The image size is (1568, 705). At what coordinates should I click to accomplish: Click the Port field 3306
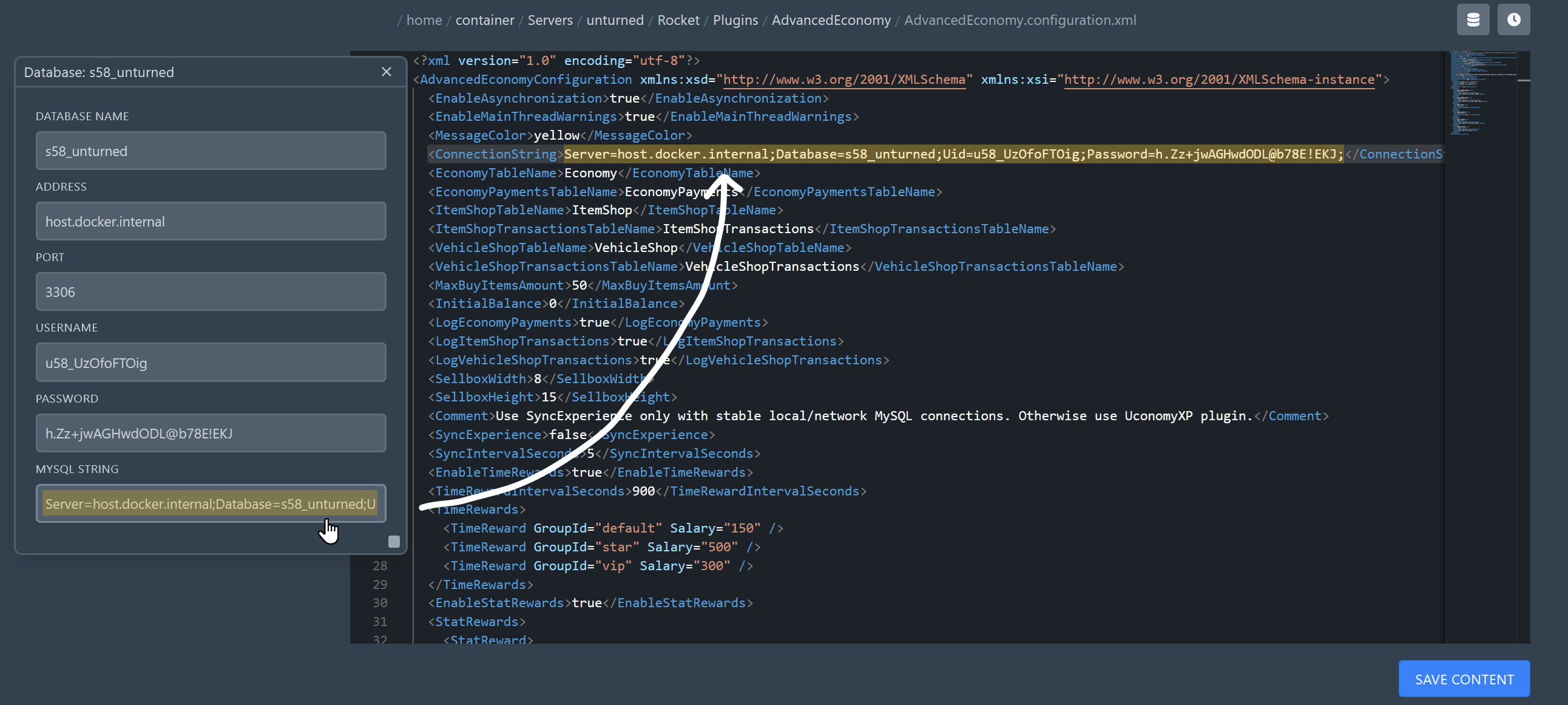[211, 292]
